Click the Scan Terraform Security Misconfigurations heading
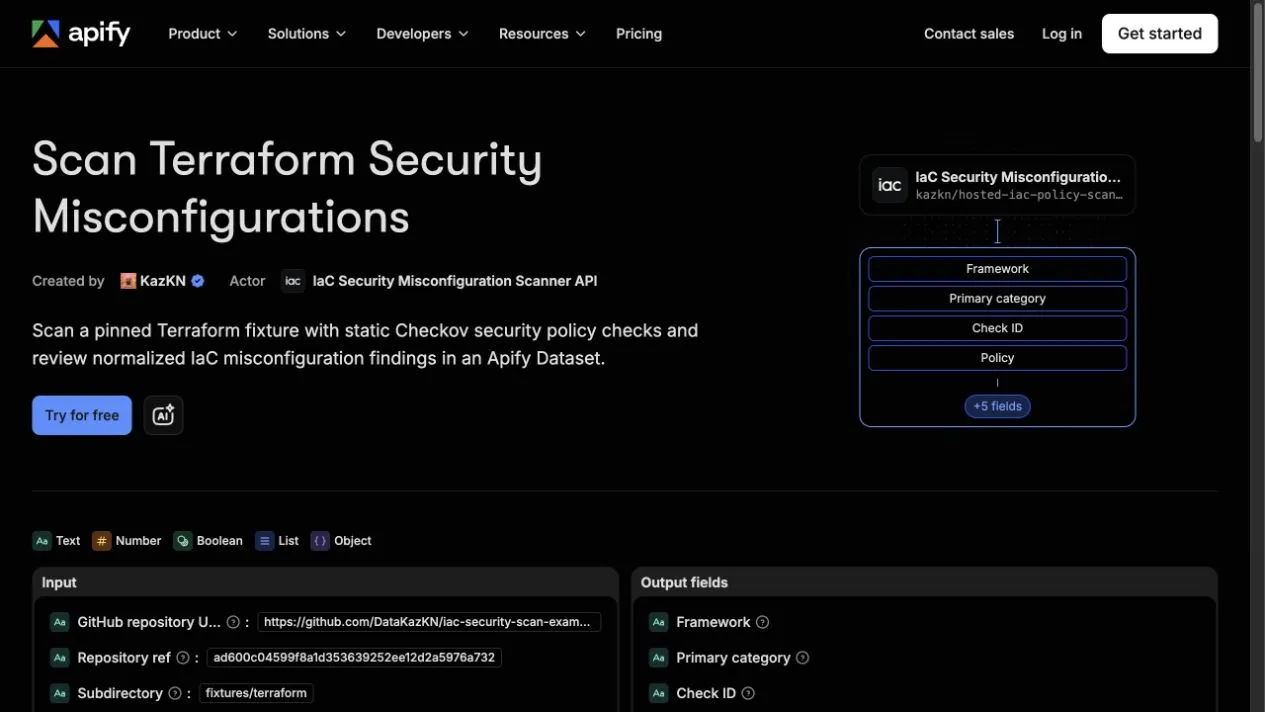 tap(287, 188)
